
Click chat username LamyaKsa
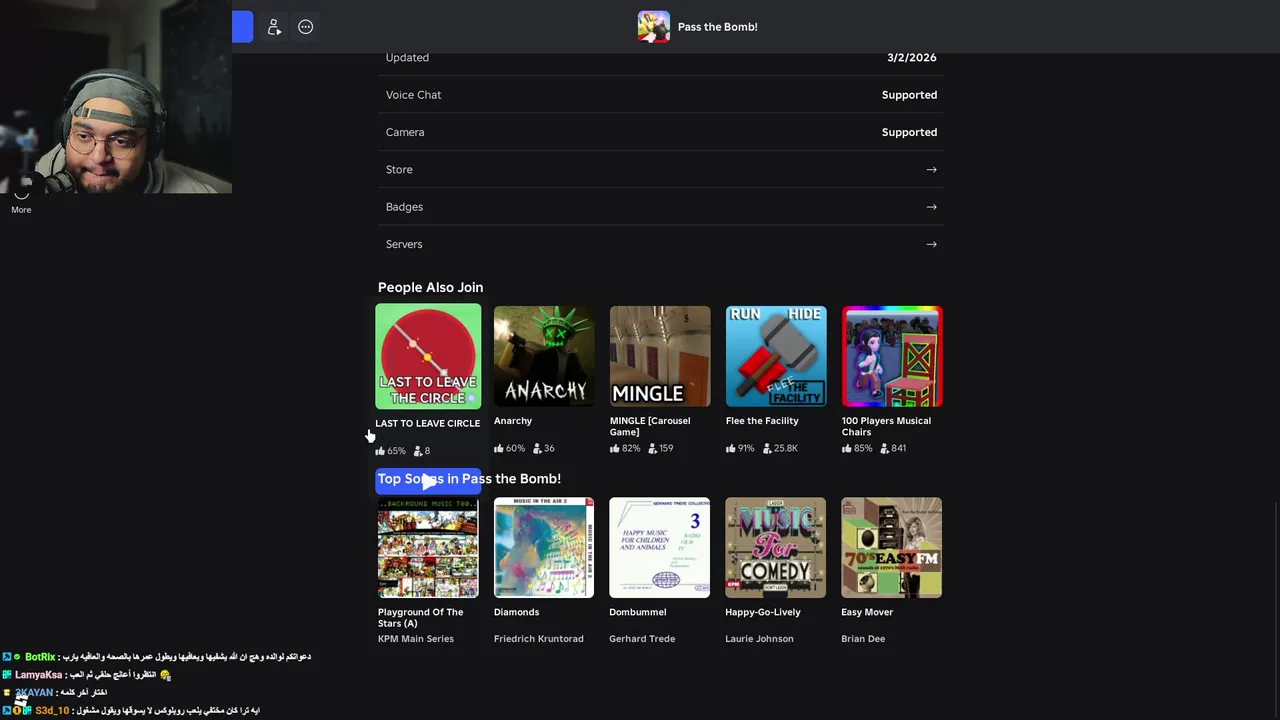pos(38,675)
